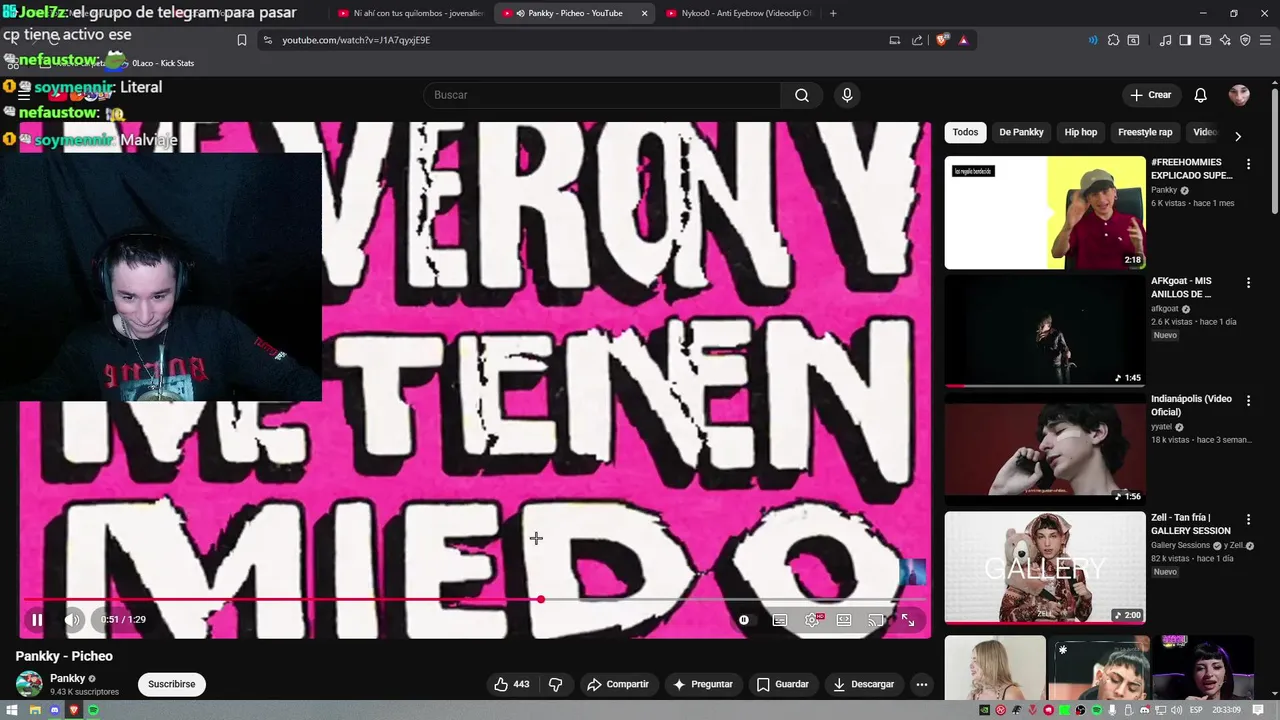Open Indianápolis (Video Oficial) thumbnail
The image size is (1280, 720).
pos(1045,449)
